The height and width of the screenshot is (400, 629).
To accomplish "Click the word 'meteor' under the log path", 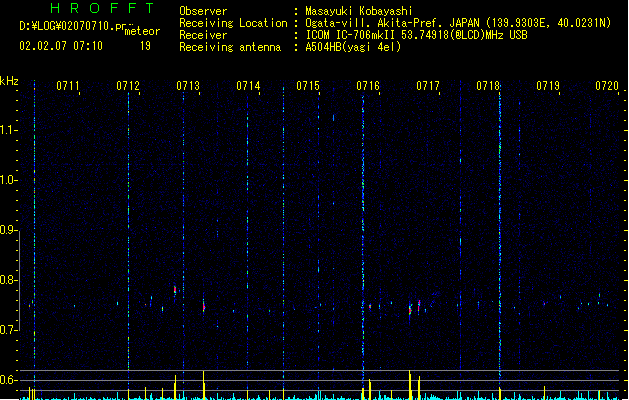I will [x=142, y=31].
